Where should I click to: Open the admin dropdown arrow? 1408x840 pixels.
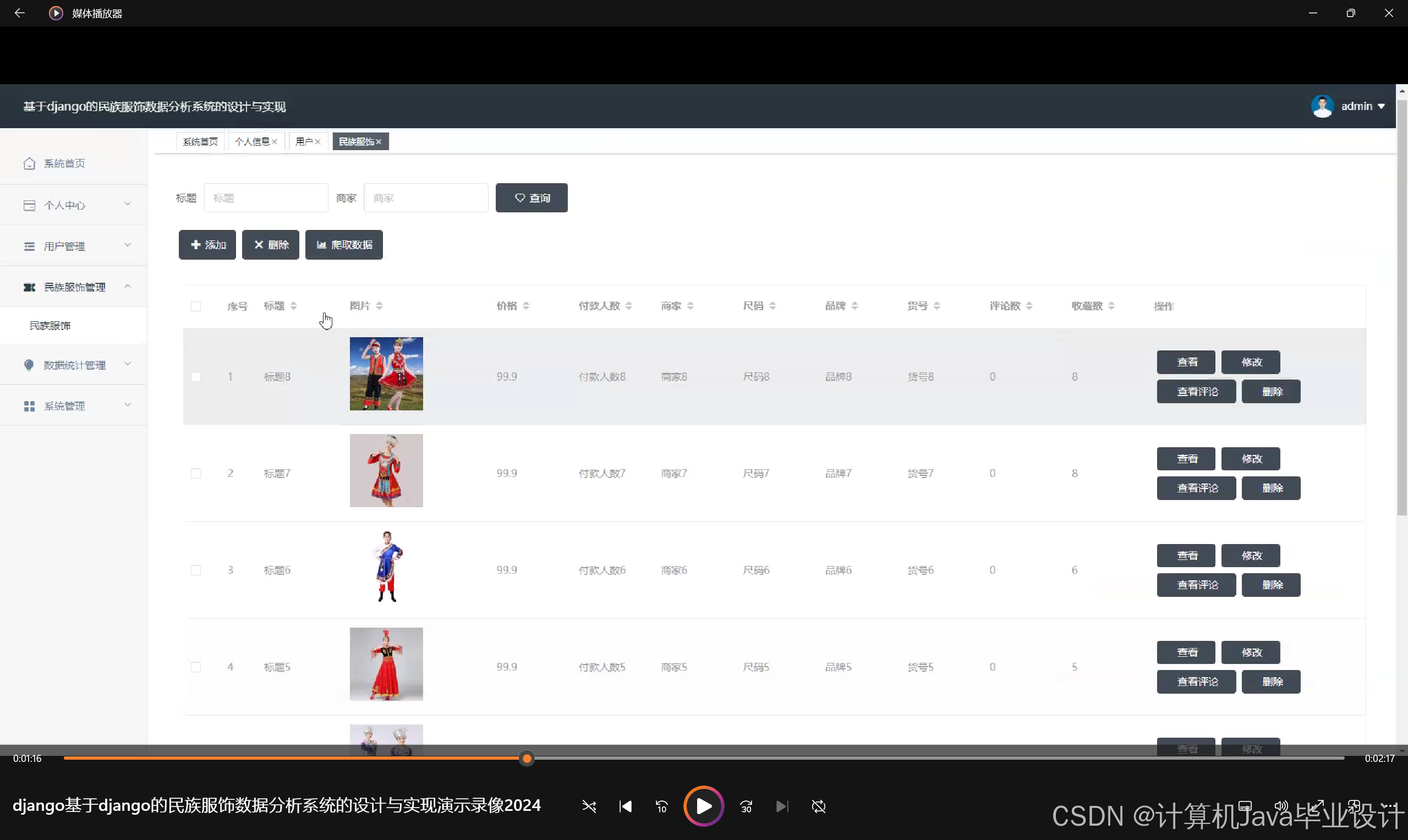click(x=1381, y=106)
